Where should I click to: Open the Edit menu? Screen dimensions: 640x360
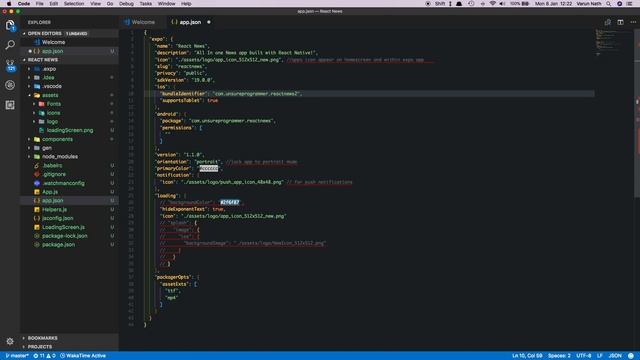[53, 4]
